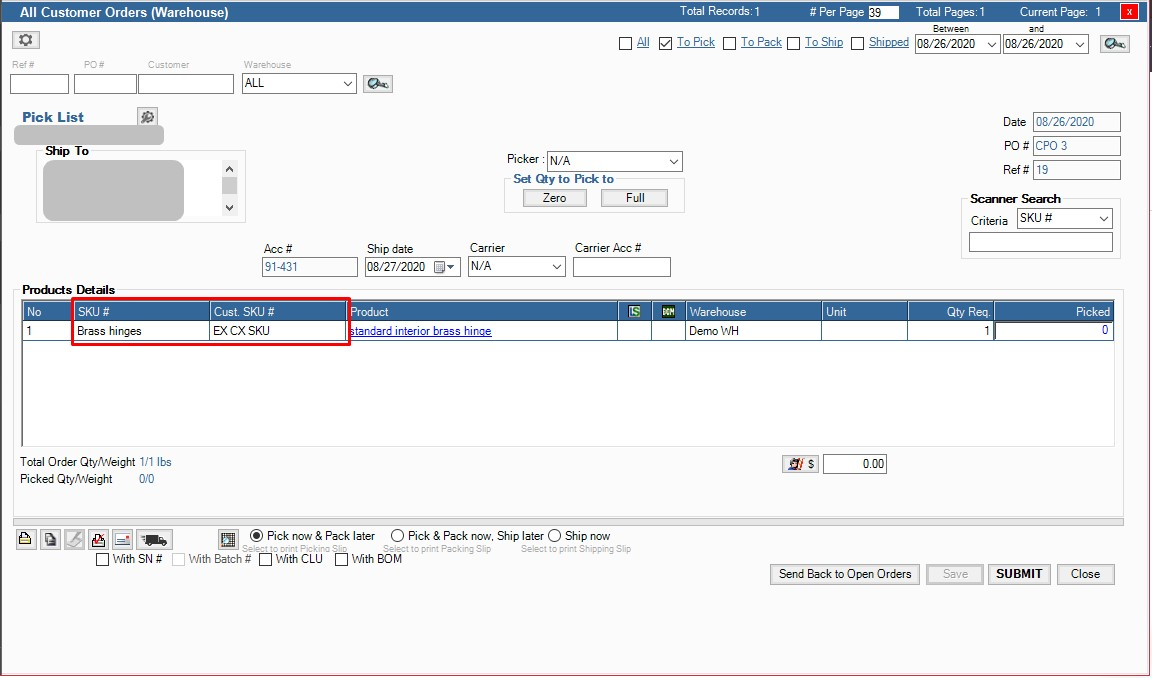
Task: Click the wrench icon next to Pick List
Action: pyautogui.click(x=147, y=117)
